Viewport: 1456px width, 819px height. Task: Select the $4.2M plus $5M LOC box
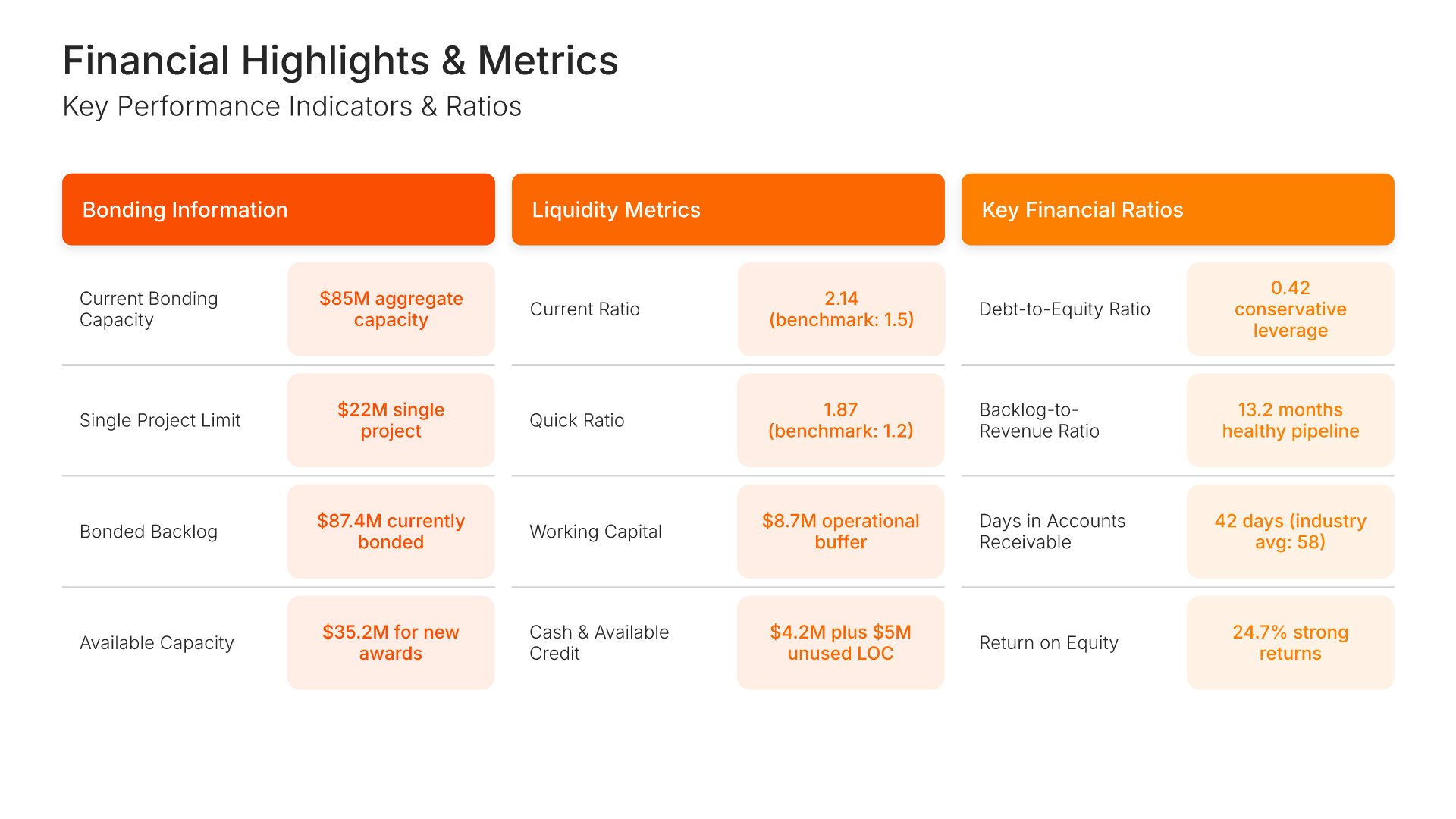point(840,642)
